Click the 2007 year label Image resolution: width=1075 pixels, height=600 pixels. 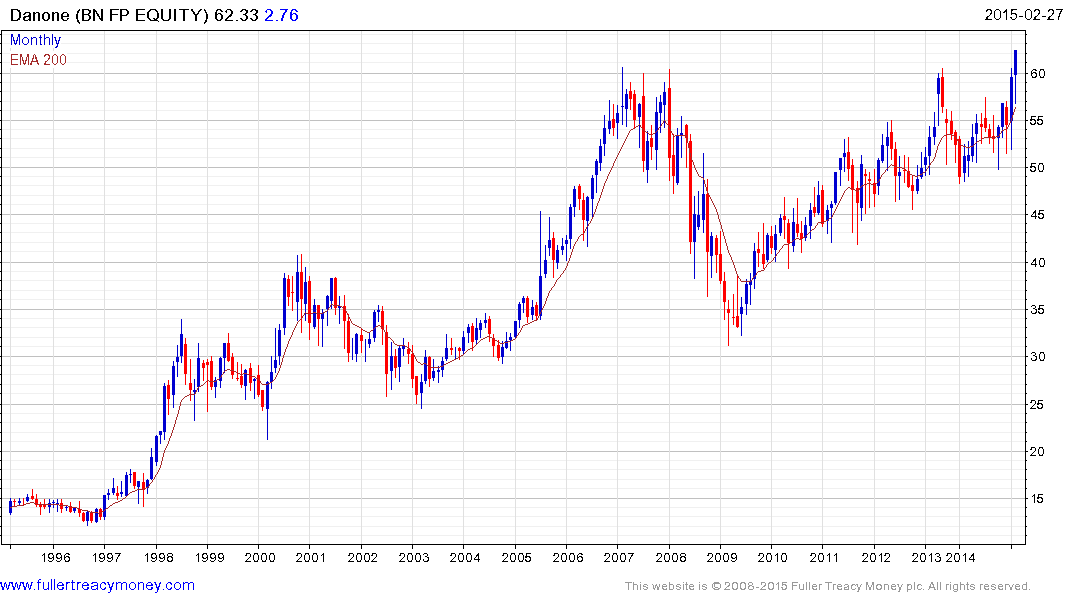[x=619, y=557]
